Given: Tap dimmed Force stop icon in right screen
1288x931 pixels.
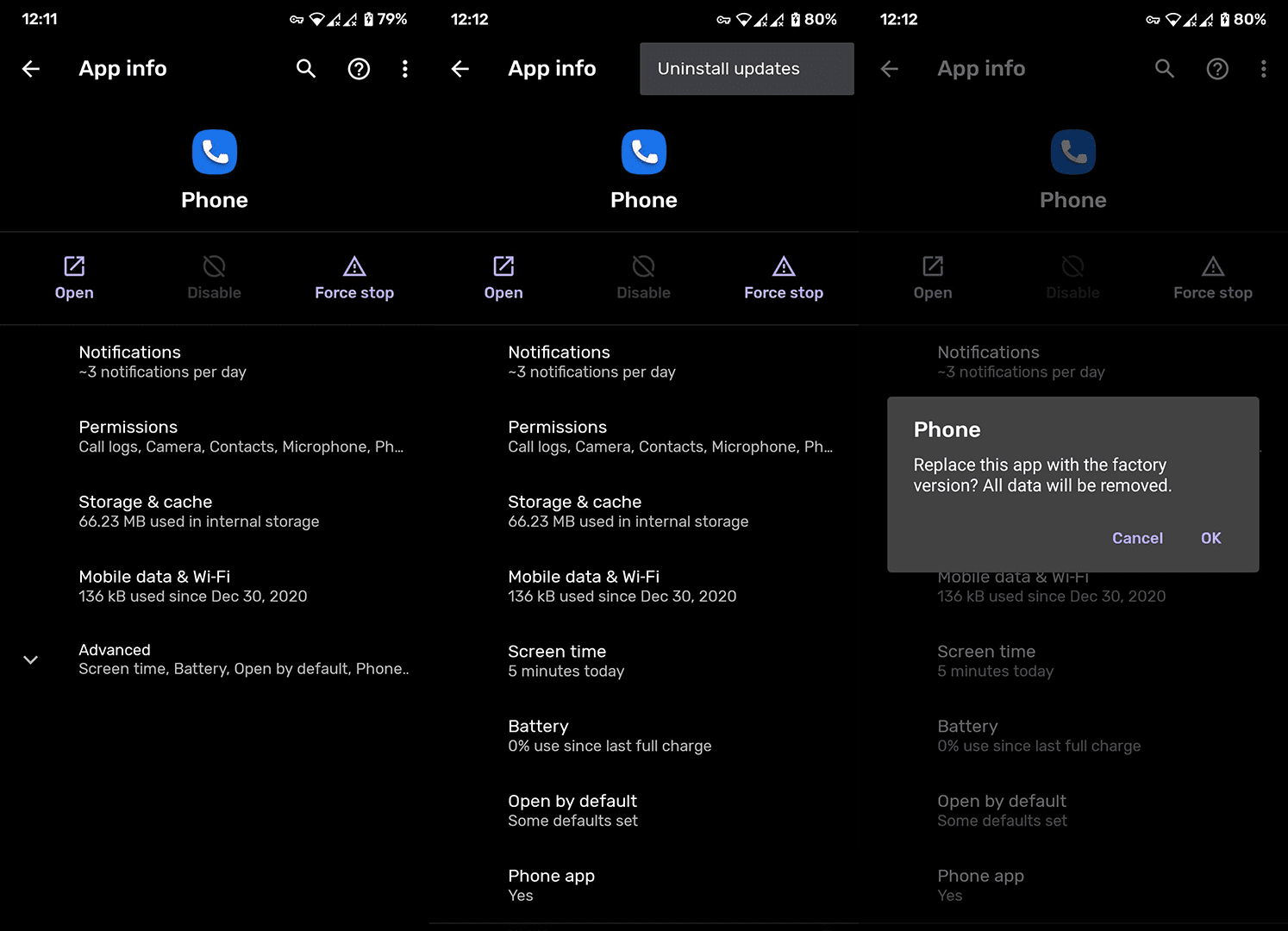Looking at the screenshot, I should pyautogui.click(x=1213, y=266).
